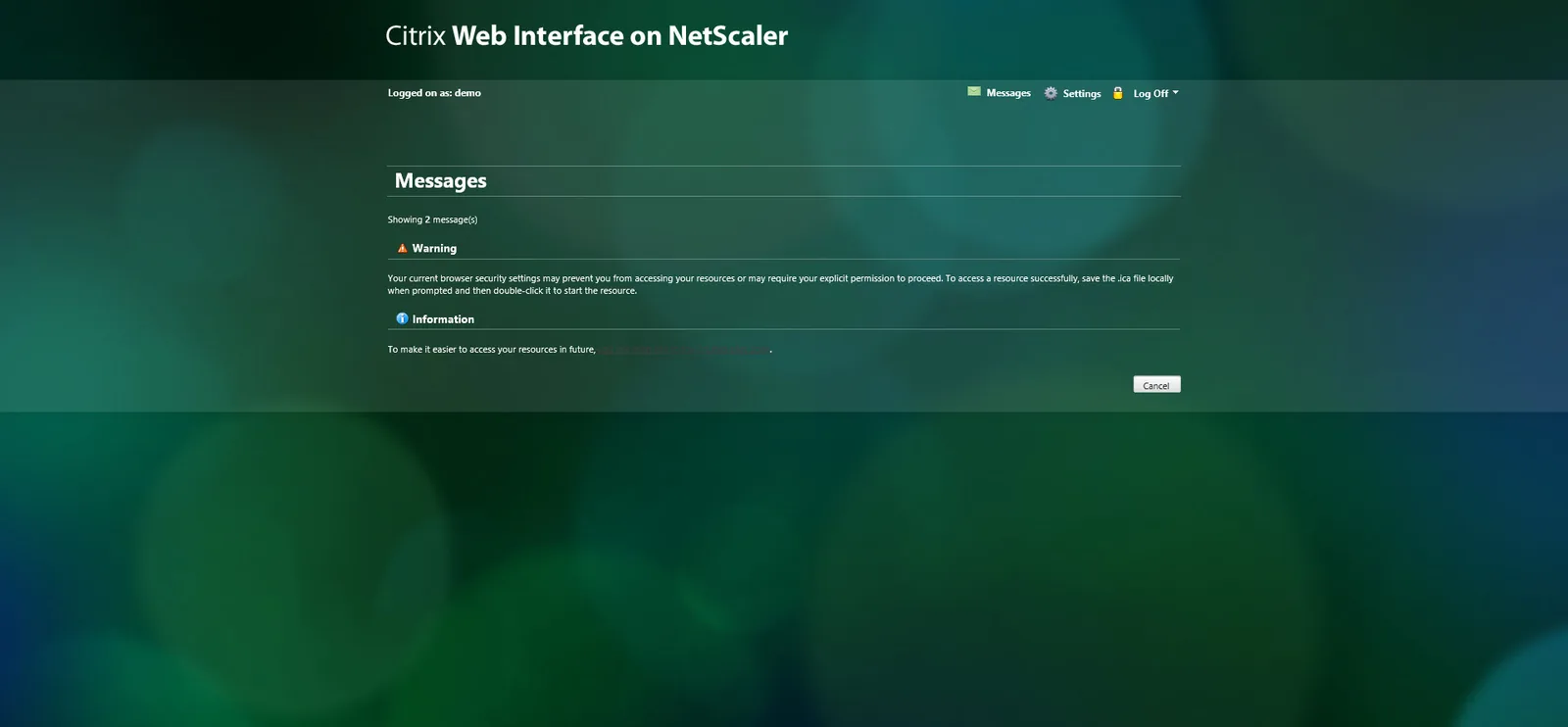Open the Messages link in top bar

[1008, 93]
